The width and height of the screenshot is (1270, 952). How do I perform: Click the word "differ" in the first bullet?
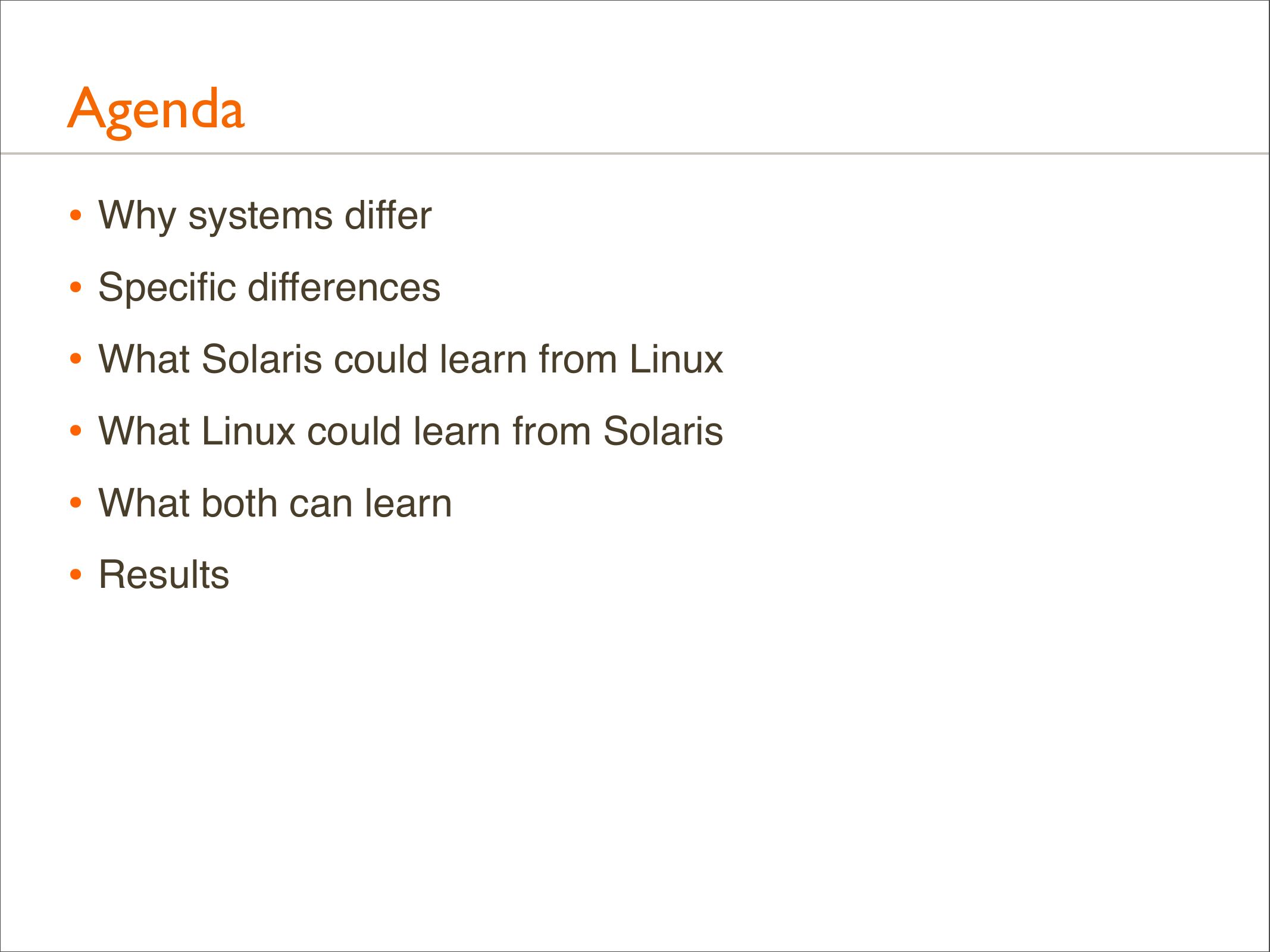tap(388, 215)
